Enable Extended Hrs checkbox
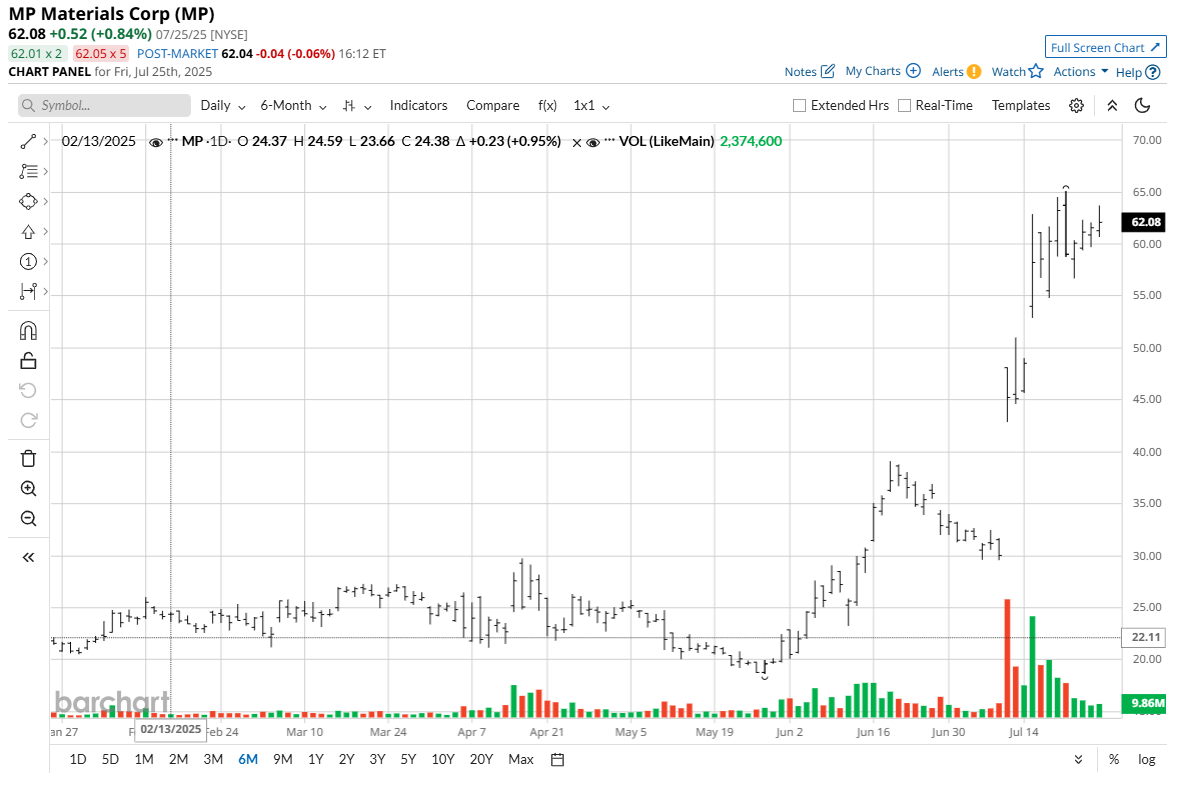 799,106
